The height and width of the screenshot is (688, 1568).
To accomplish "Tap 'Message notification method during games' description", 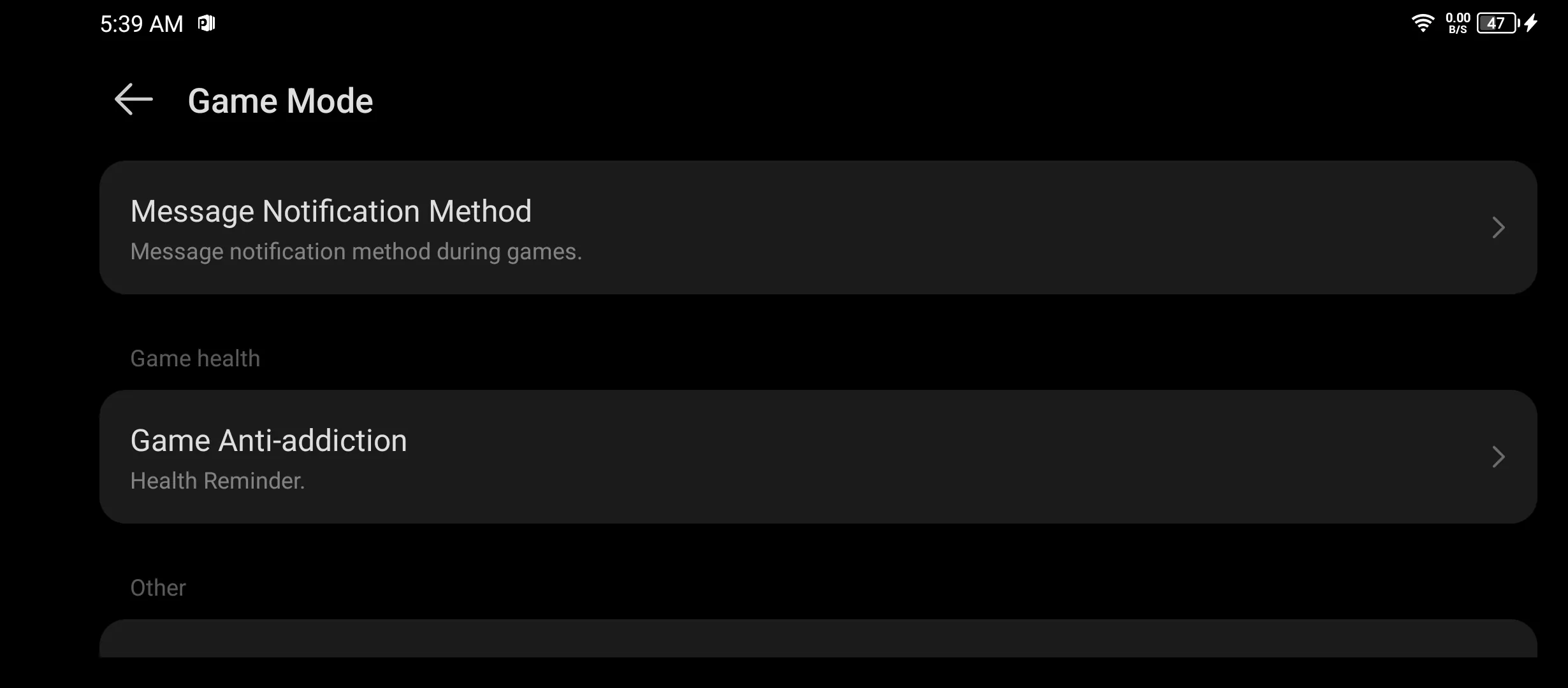I will [356, 252].
